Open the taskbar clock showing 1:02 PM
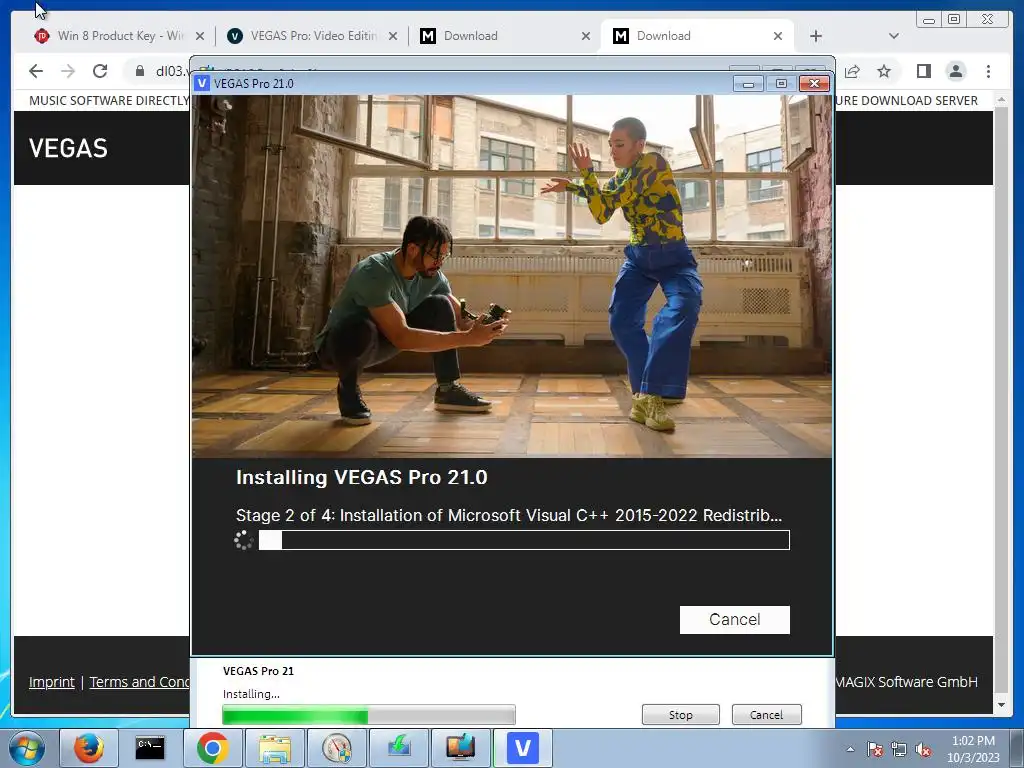Screen dimensions: 1024x768 pyautogui.click(x=973, y=749)
